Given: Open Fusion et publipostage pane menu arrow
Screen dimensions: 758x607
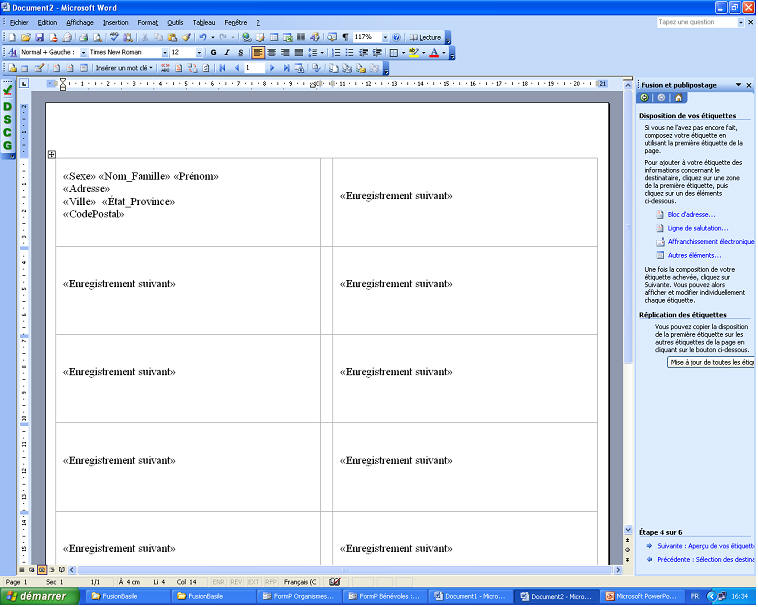Looking at the screenshot, I should [738, 85].
